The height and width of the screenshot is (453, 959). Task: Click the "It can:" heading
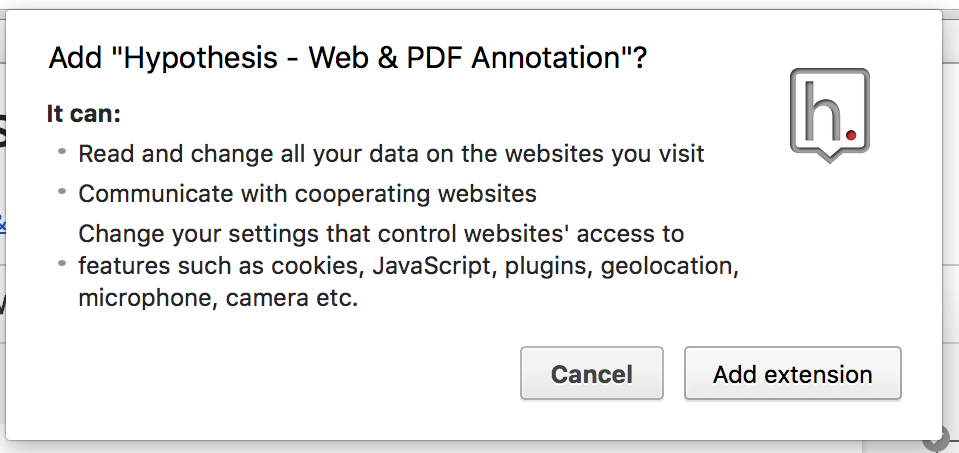[x=84, y=114]
